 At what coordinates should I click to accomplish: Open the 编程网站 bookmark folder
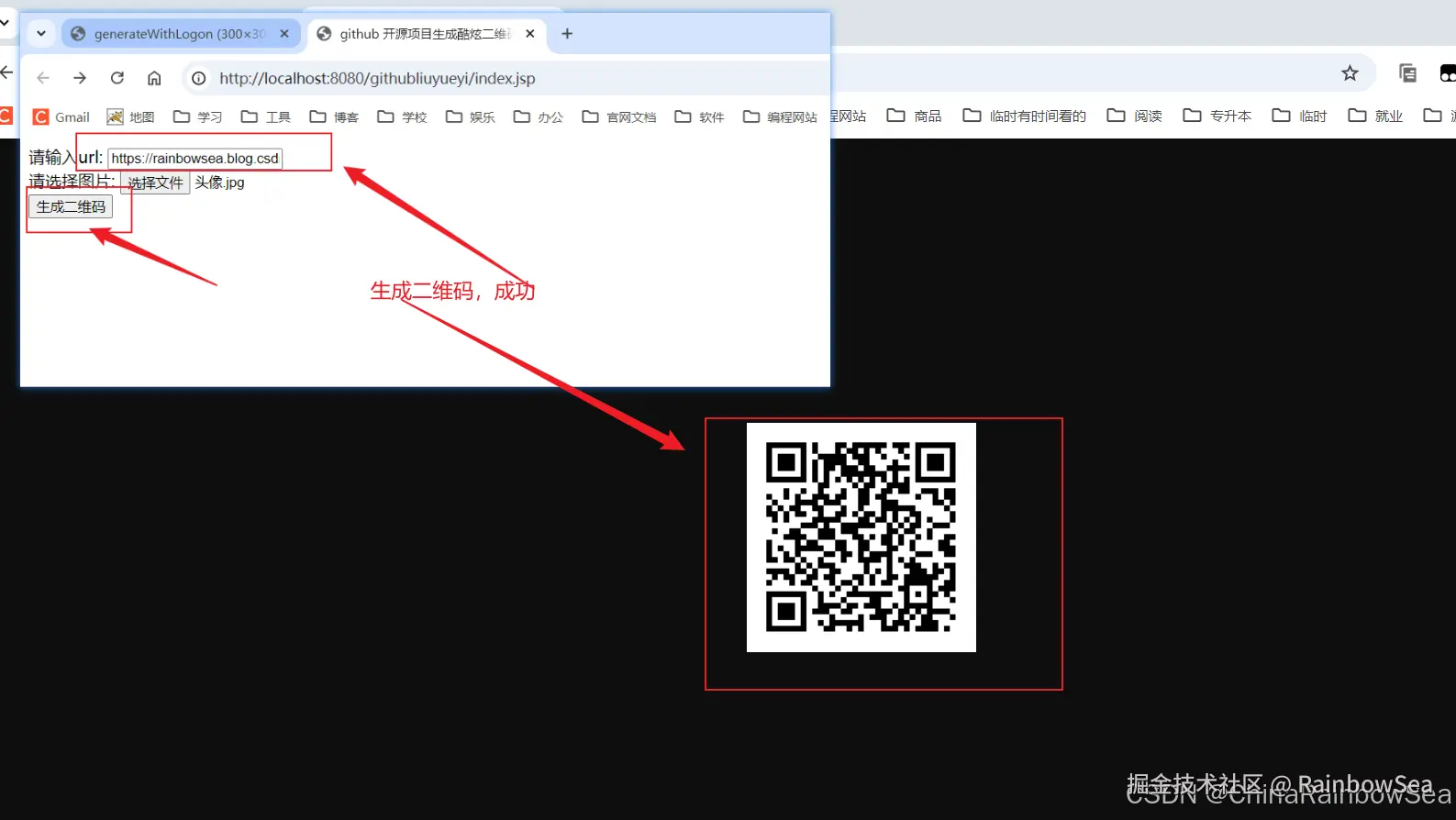click(x=780, y=116)
